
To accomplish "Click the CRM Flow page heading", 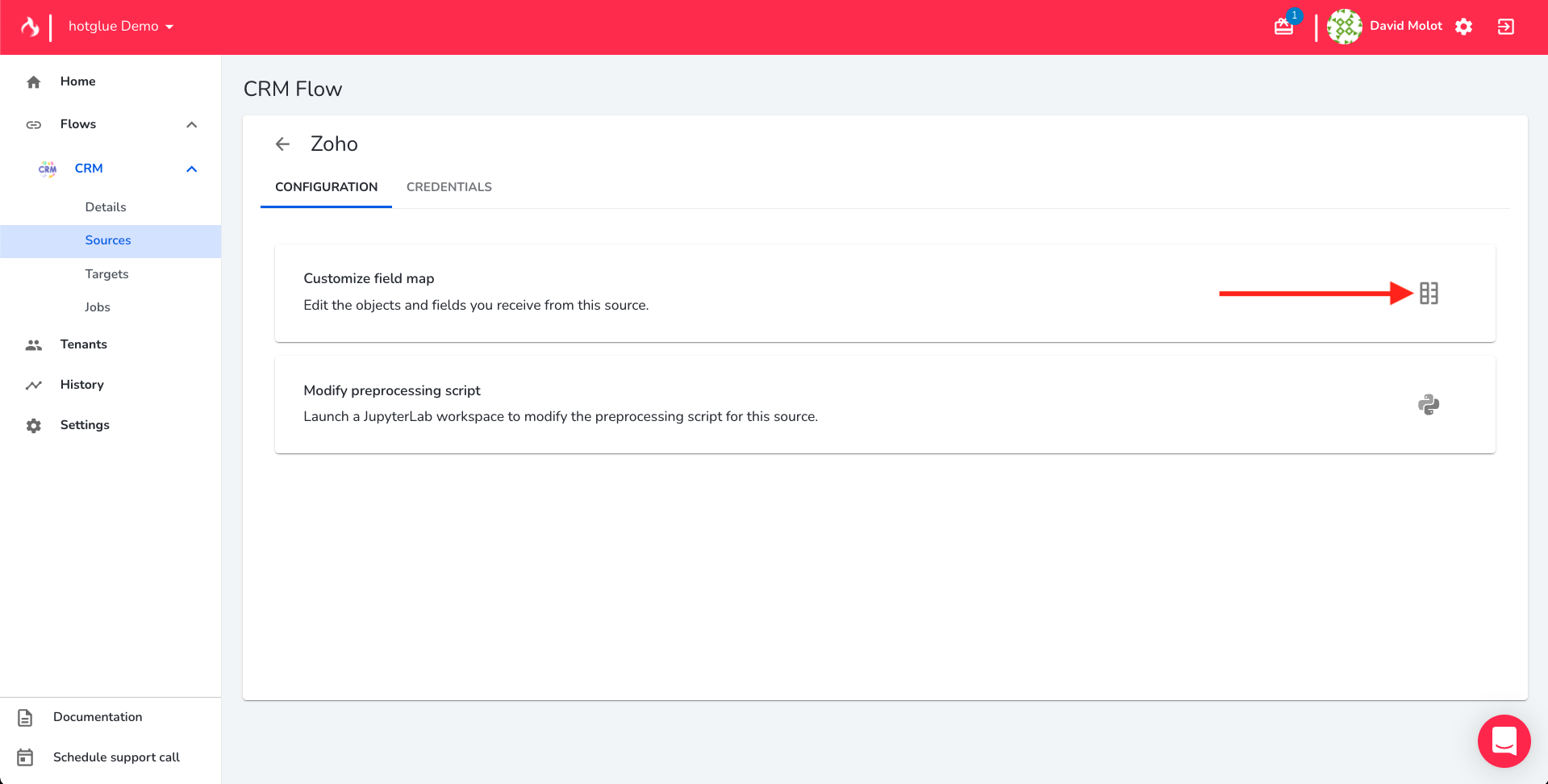I will click(293, 89).
